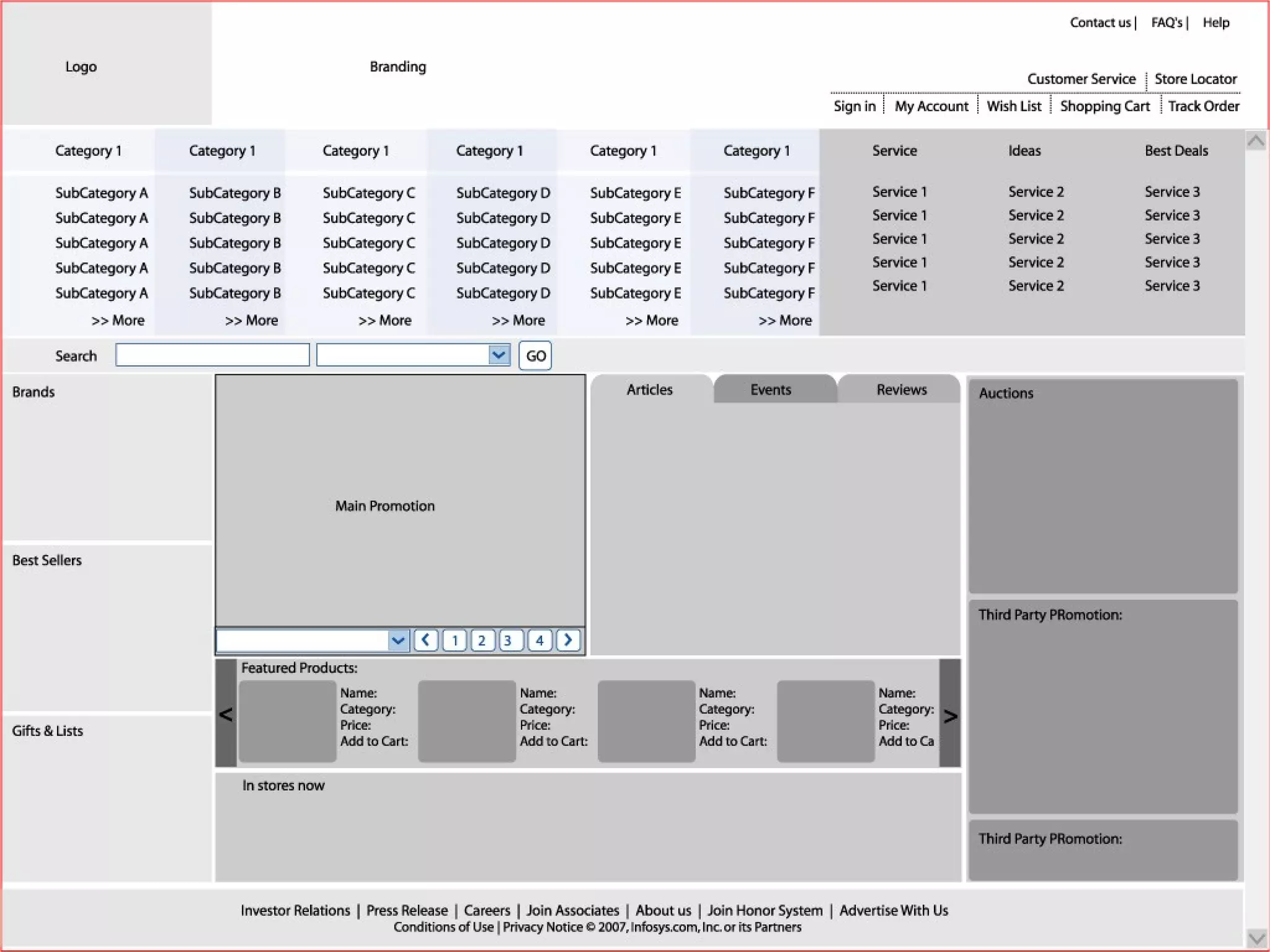Open Store Locator link

[x=1195, y=79]
